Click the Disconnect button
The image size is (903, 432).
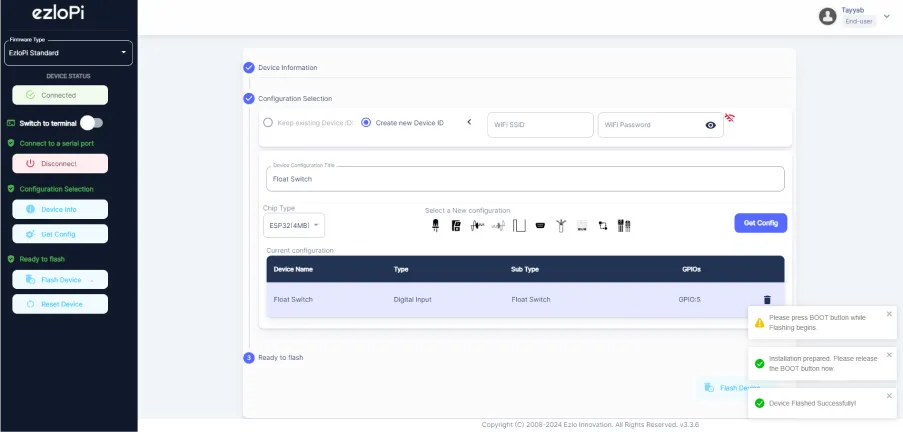[x=60, y=164]
